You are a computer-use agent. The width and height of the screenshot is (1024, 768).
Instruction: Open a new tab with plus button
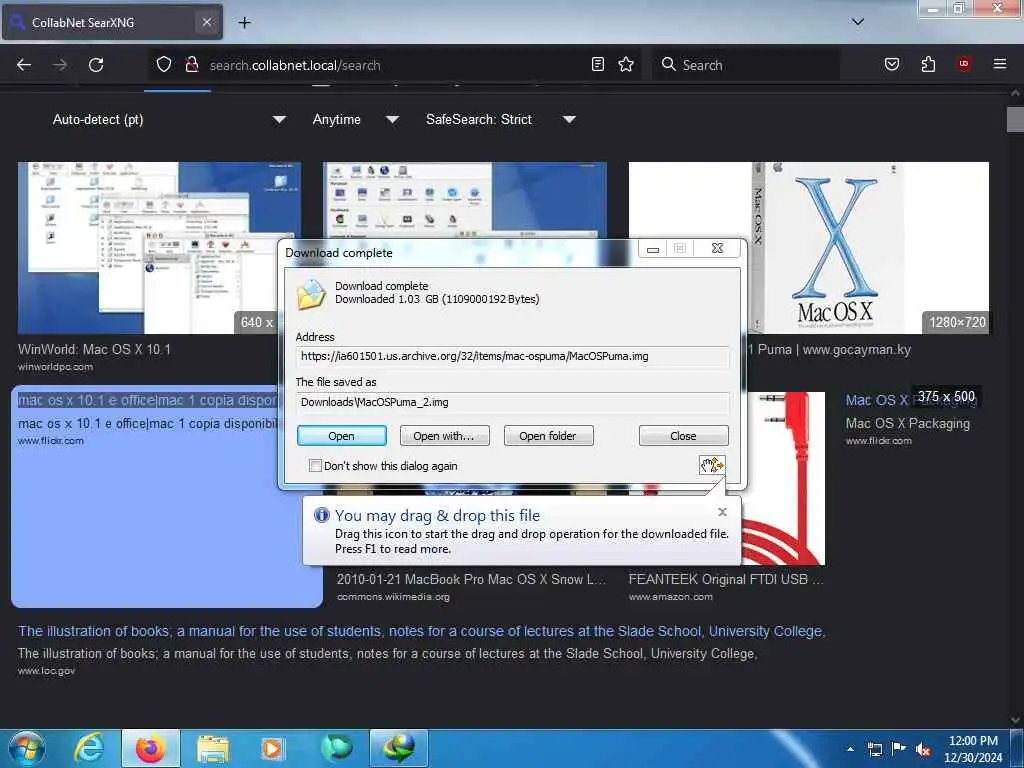click(x=244, y=22)
